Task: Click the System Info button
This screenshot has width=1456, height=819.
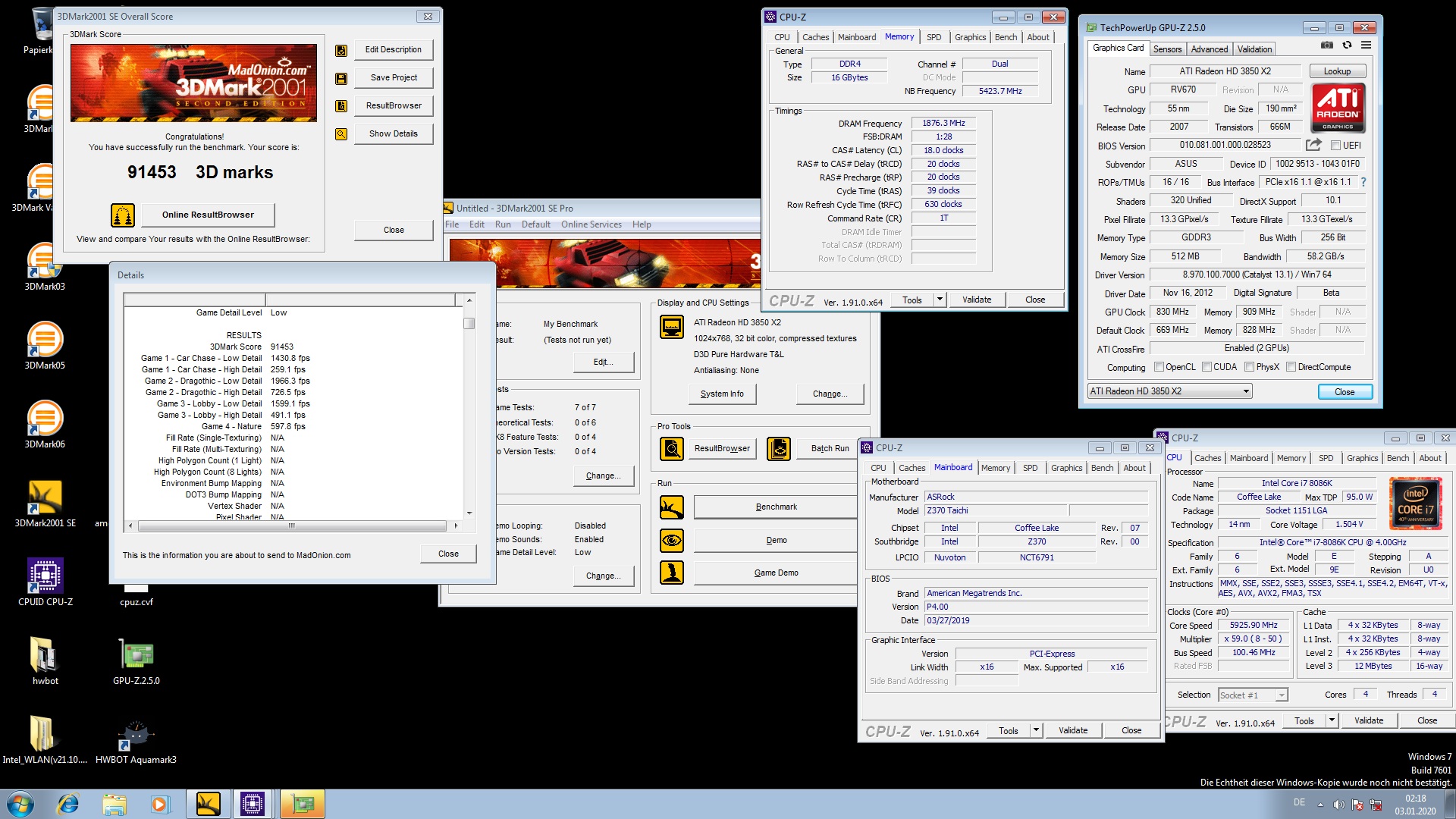Action: [722, 394]
